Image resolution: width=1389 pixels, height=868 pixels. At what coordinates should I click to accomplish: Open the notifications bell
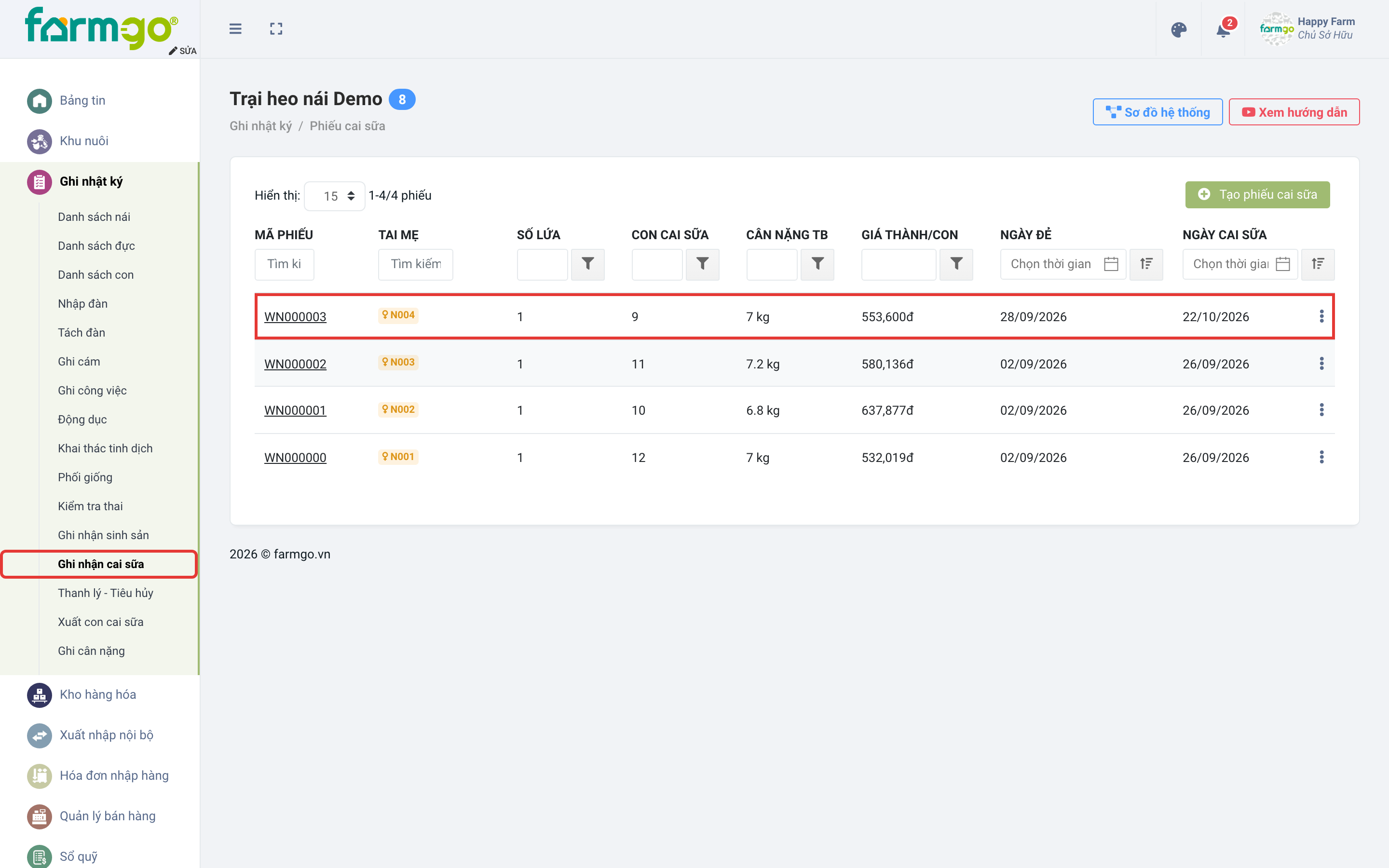tap(1223, 29)
